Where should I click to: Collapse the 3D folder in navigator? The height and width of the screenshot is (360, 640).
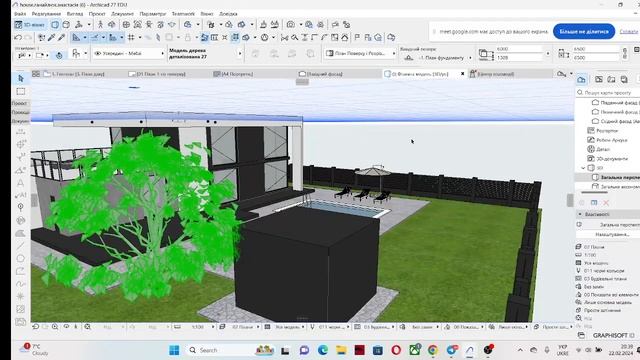tap(583, 168)
